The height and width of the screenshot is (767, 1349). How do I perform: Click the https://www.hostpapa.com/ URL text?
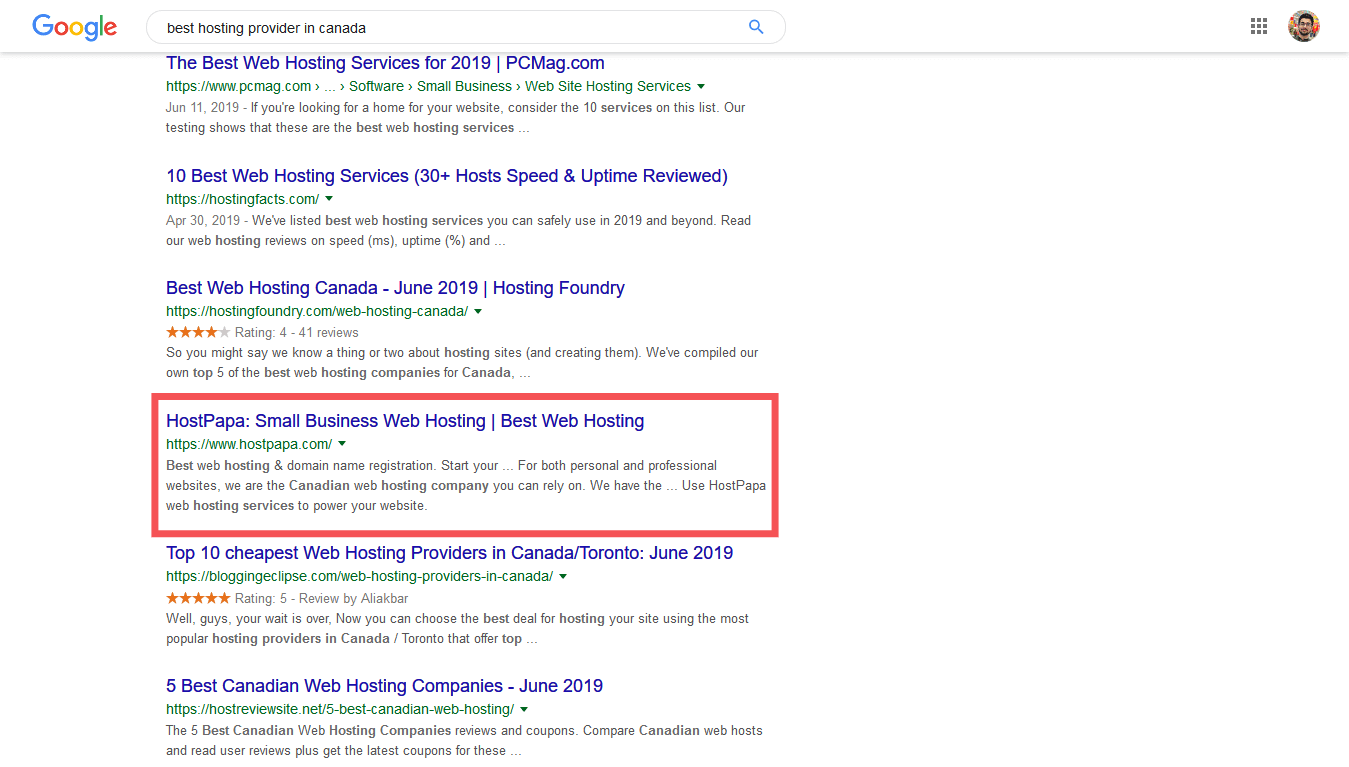click(x=249, y=444)
